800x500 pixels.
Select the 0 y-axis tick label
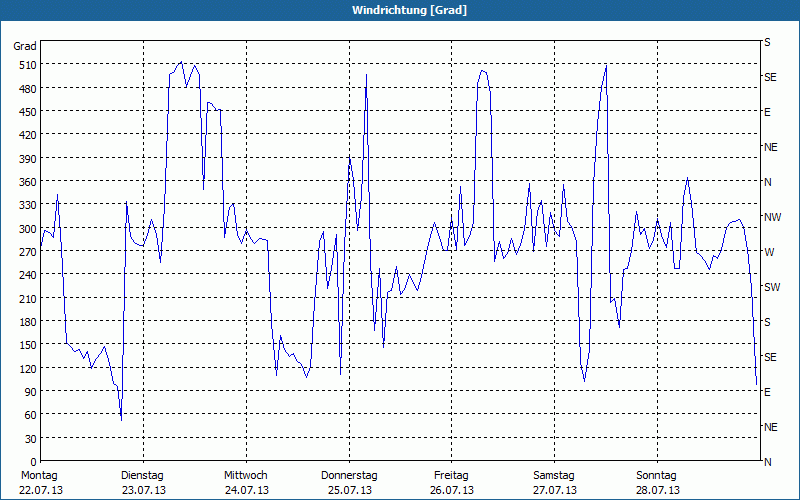point(33,462)
